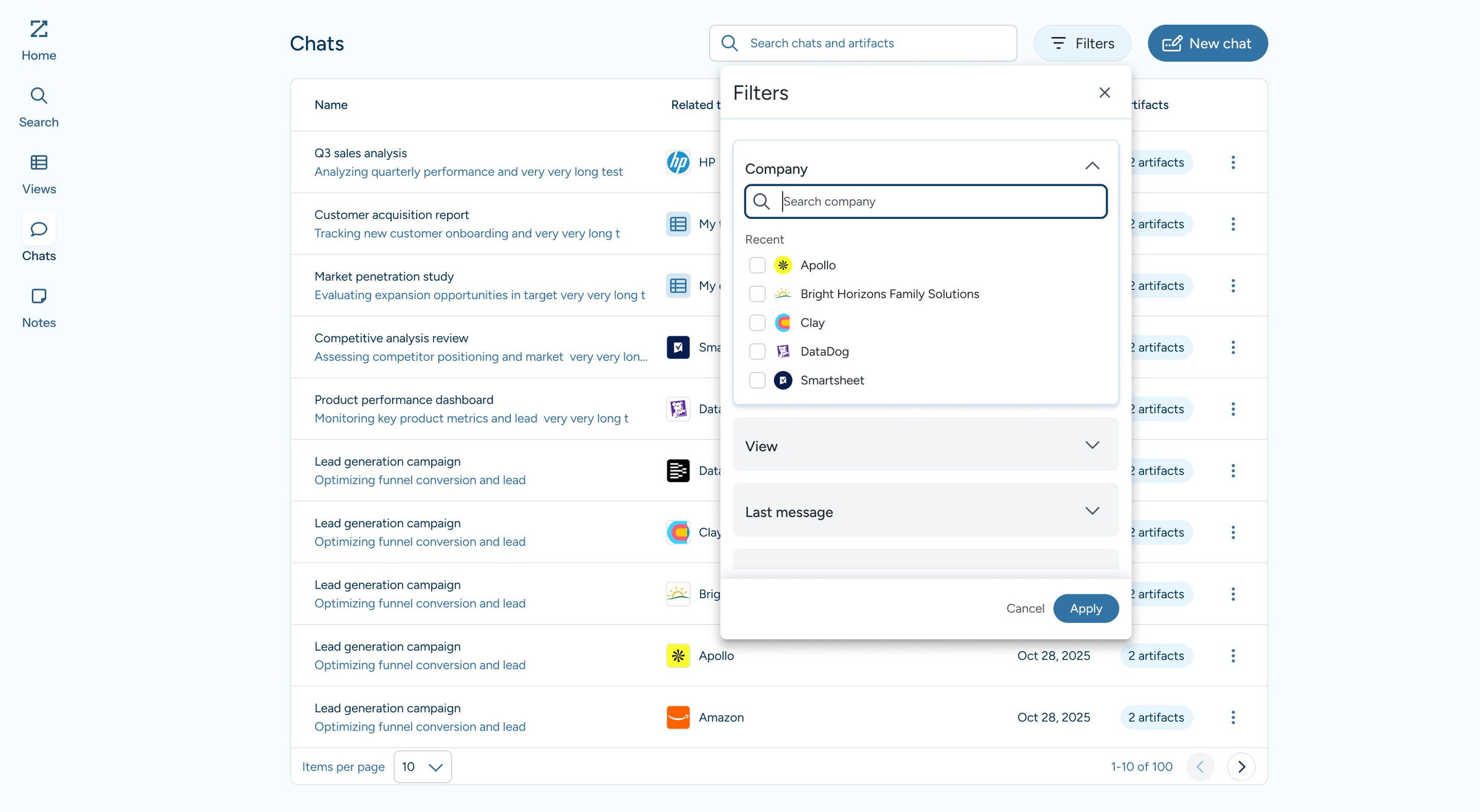
Task: Open Search in the sidebar
Action: tap(39, 107)
